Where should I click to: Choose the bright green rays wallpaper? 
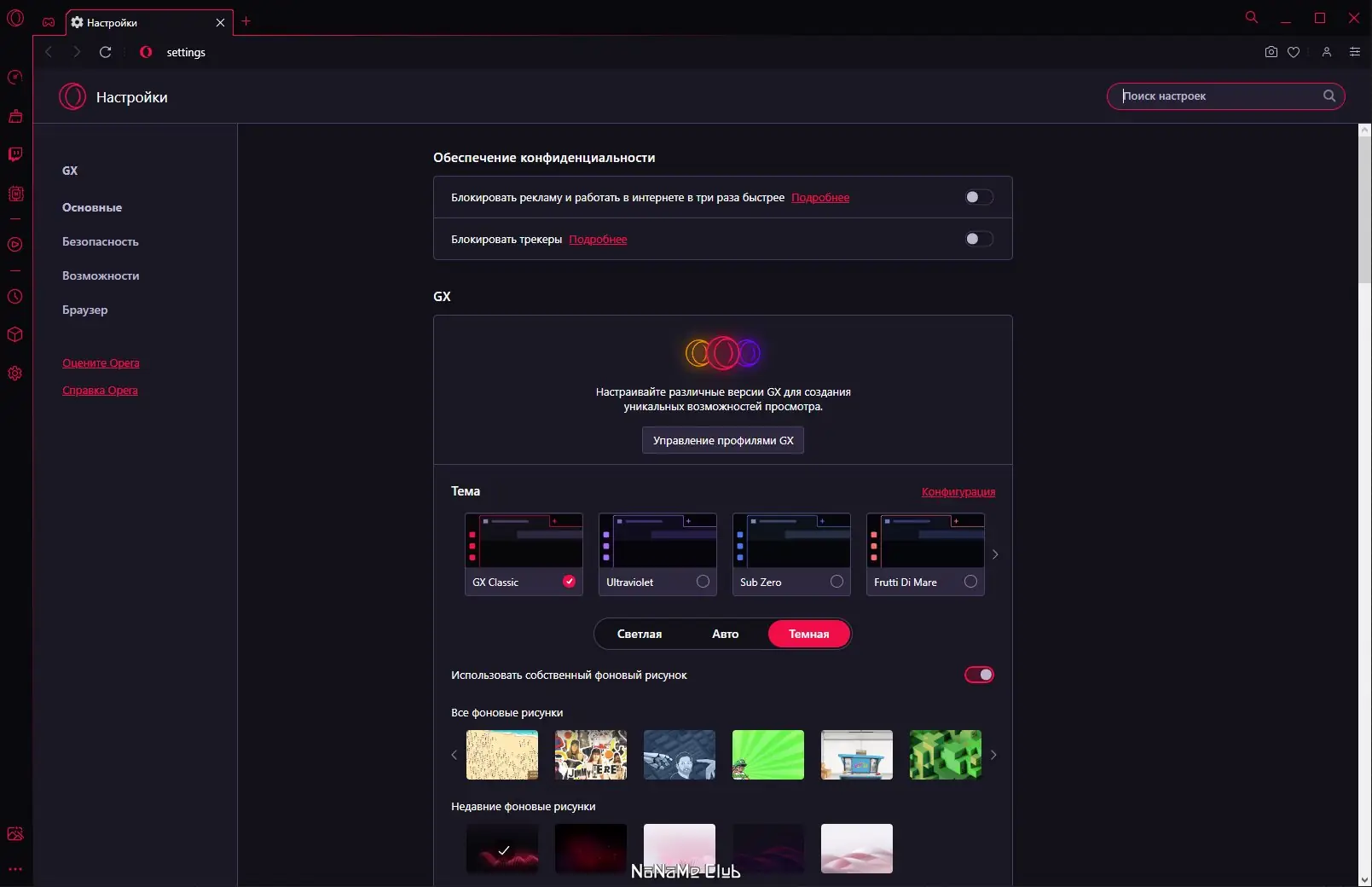coord(768,755)
